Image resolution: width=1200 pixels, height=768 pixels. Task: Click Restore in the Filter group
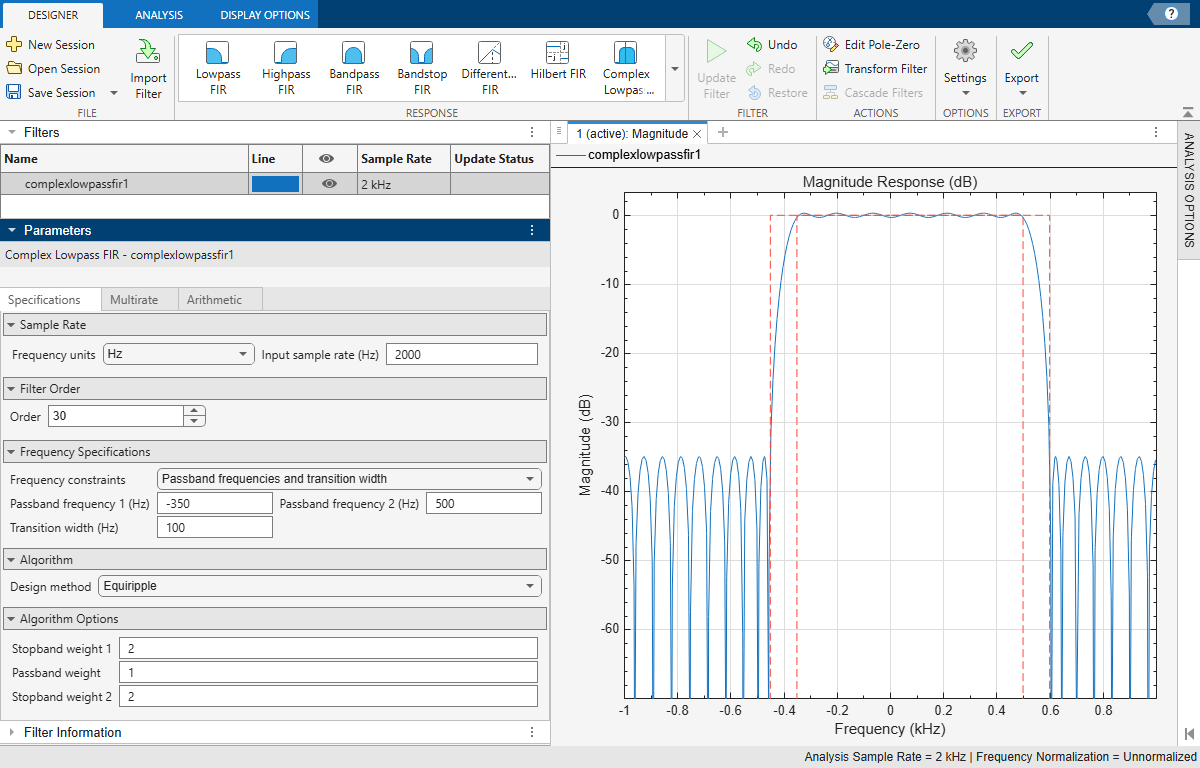coord(777,93)
